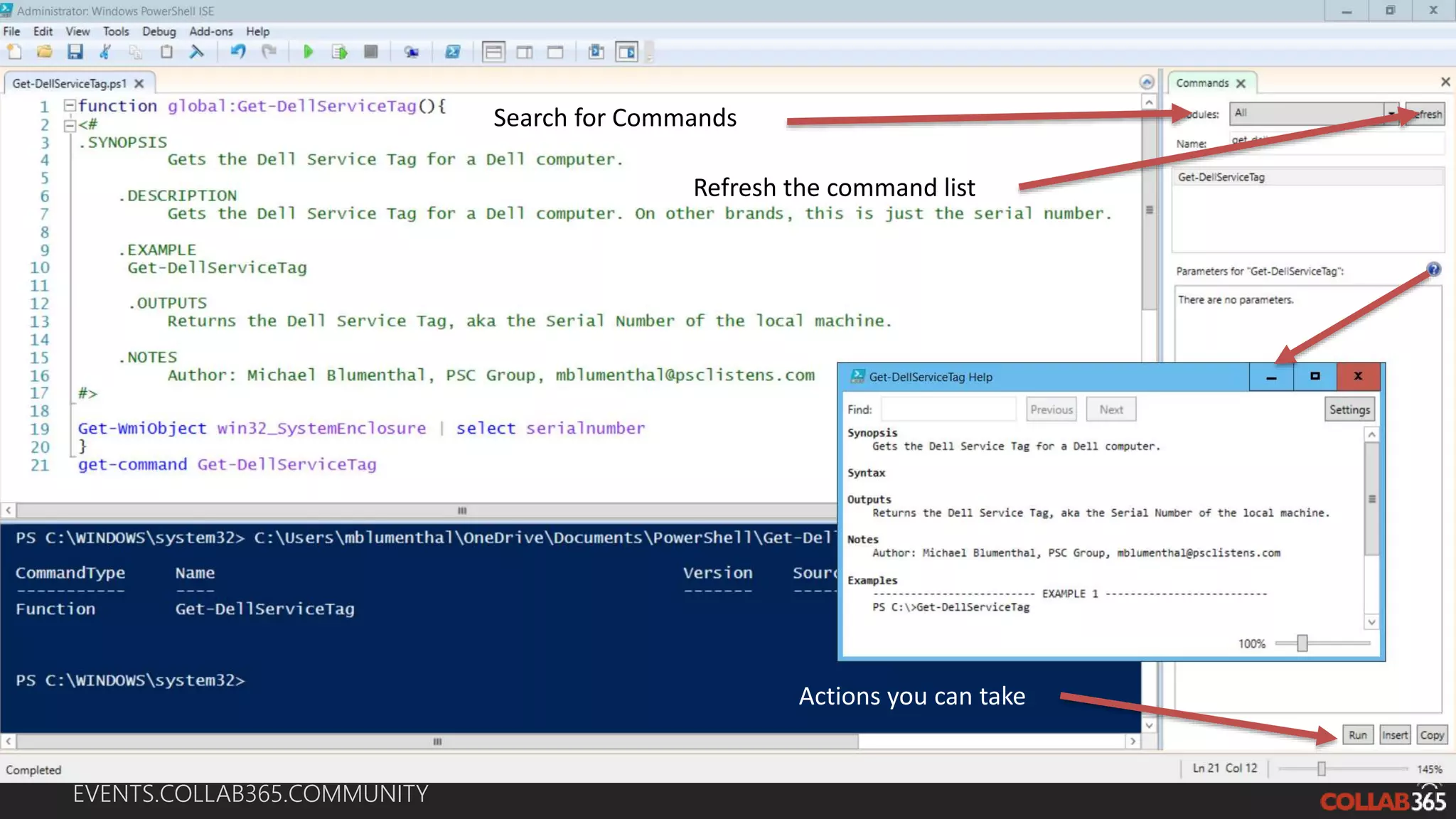Collapse the function block on line 1
This screenshot has width=1456, height=819.
point(70,106)
